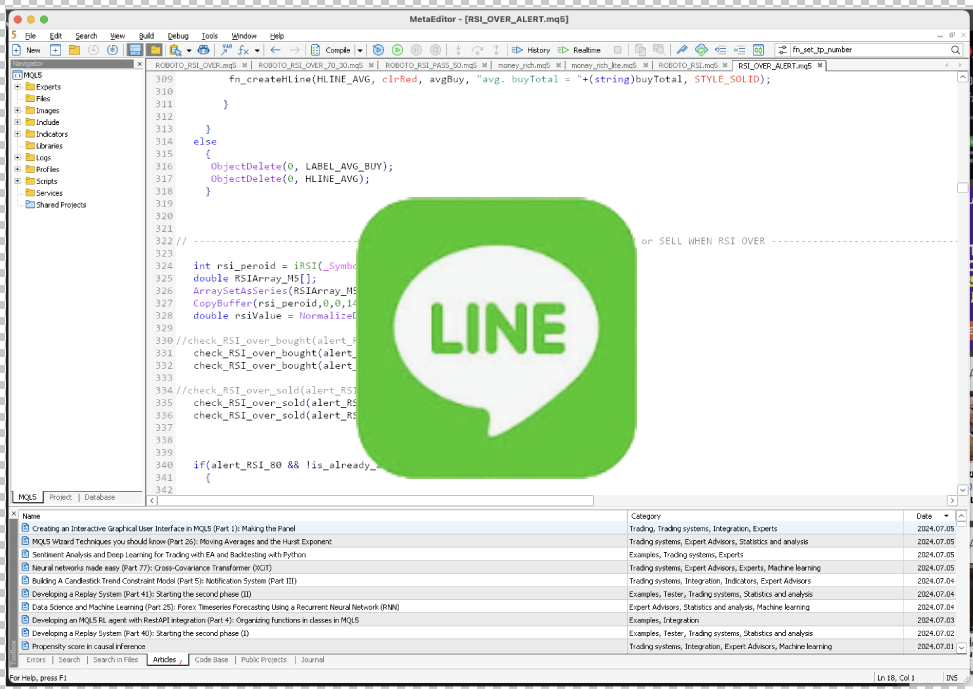Switch to money_rich.mq5 tab
Viewport: 973px width, 689px height.
coord(524,65)
